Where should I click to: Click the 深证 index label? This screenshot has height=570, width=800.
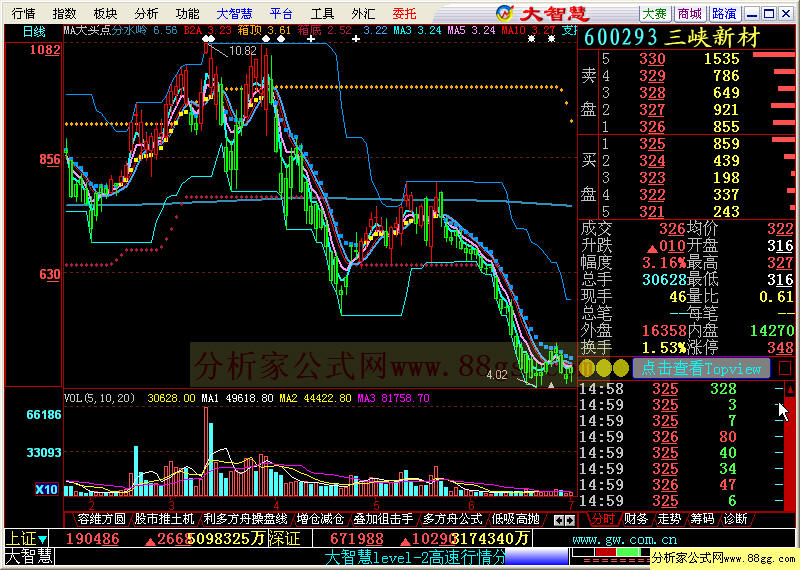point(284,538)
